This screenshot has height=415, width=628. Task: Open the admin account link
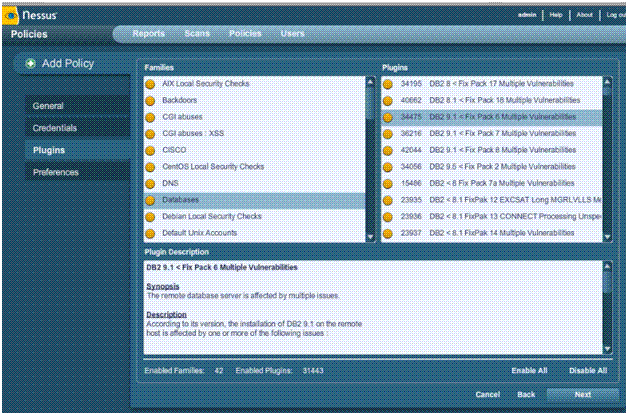tap(527, 15)
